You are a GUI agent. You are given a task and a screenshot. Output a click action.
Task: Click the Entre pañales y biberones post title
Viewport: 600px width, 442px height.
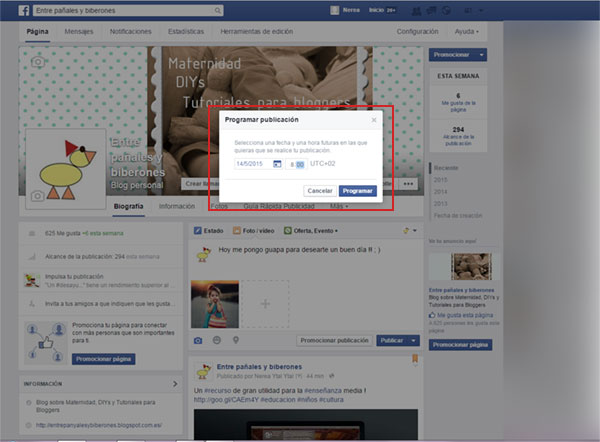(x=259, y=367)
